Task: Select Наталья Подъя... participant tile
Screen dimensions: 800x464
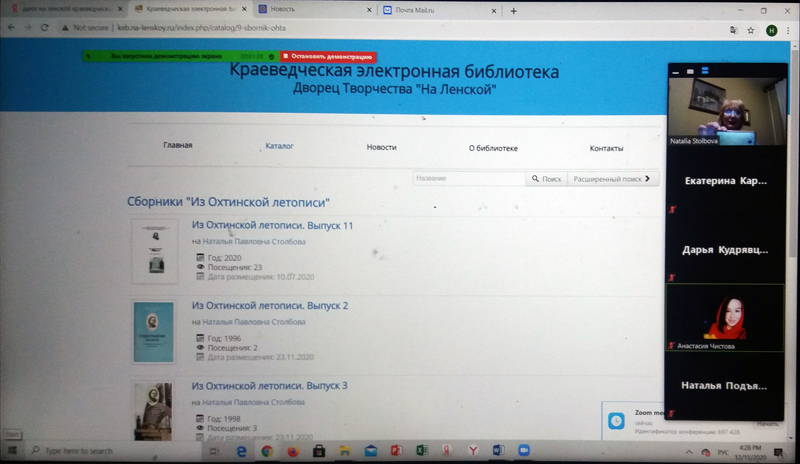Action: coord(724,385)
